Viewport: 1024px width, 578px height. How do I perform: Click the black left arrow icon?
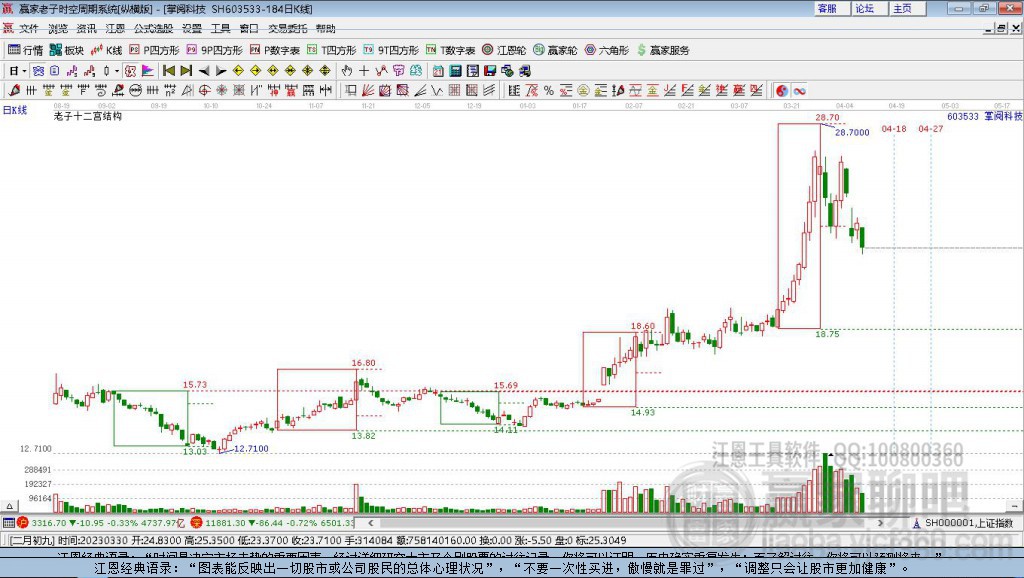click(x=204, y=71)
